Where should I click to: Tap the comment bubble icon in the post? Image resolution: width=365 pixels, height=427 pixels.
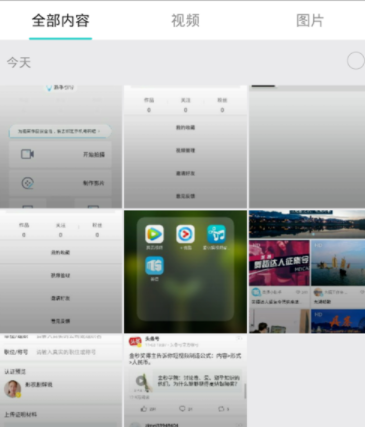click(182, 409)
